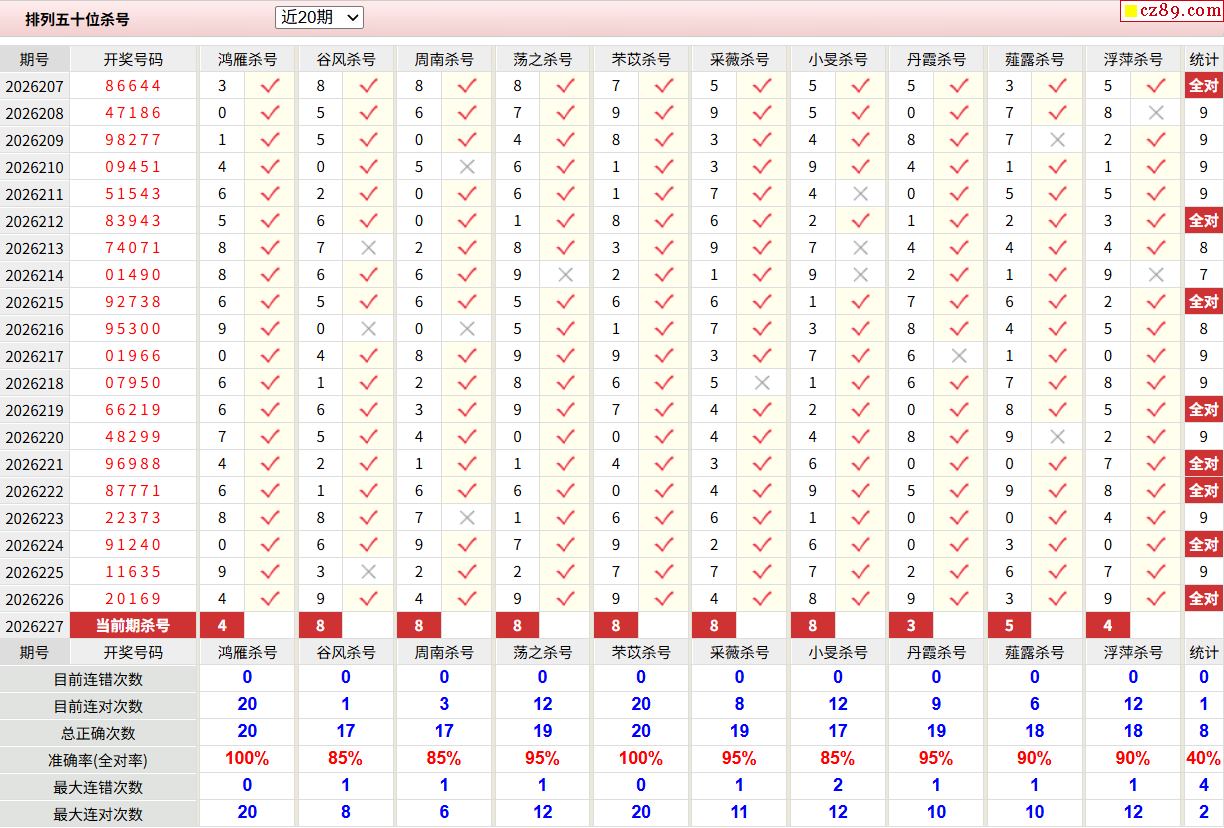Viewport: 1224px width, 828px height.
Task: Click the gray X in 周南杀号 row 2026210
Action: [x=467, y=167]
